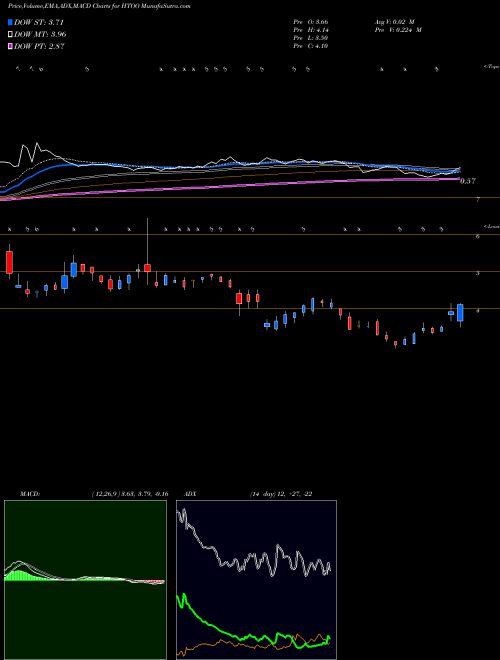Select the 'DOW MT: 3.96' legend label
This screenshot has height=660, width=500.
pyautogui.click(x=40, y=35)
